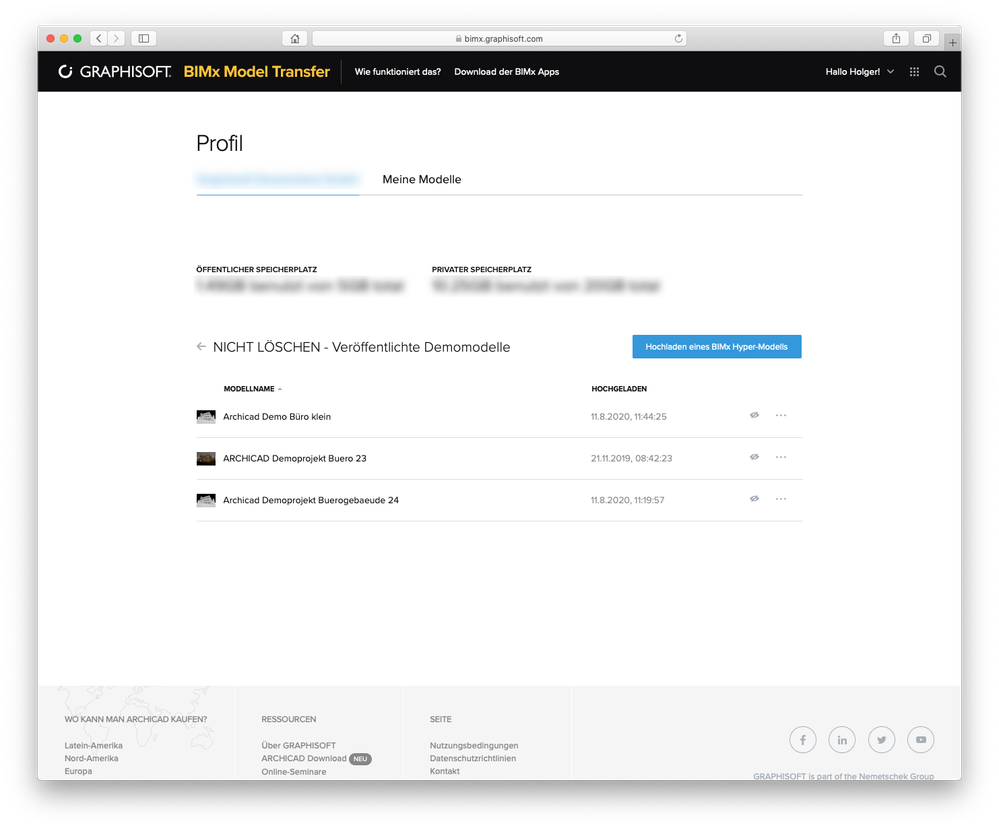Open more options for ARCHICAD Demoprojekt Buero 23
Image resolution: width=999 pixels, height=830 pixels.
(x=780, y=457)
